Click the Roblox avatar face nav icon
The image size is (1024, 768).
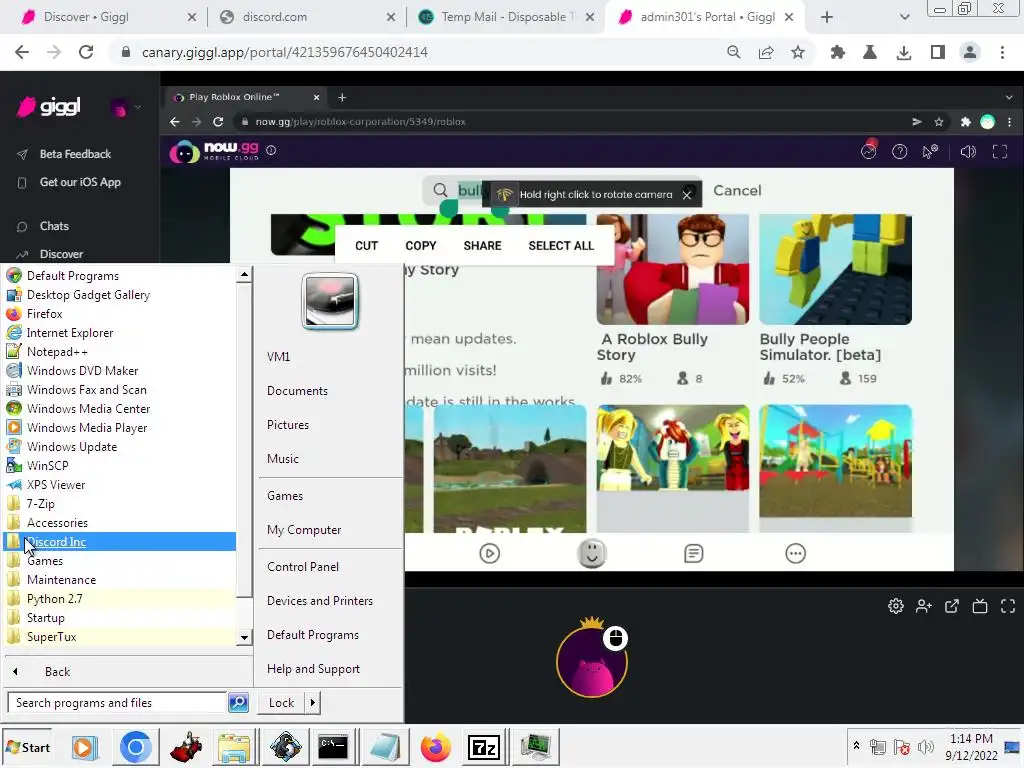(592, 554)
